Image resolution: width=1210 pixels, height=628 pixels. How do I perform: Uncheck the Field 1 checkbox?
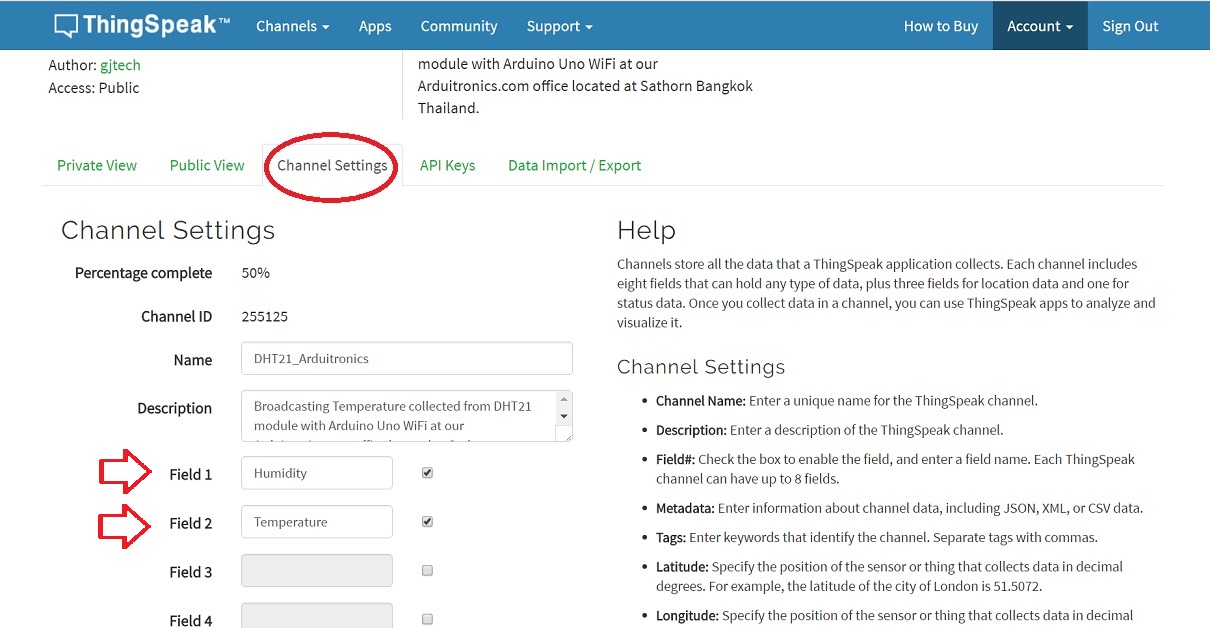(x=427, y=473)
